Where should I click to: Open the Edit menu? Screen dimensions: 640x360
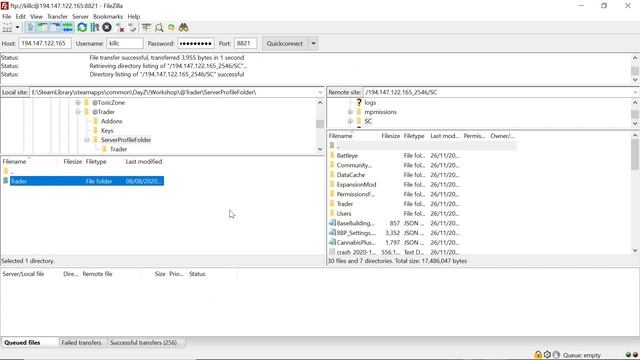20,16
